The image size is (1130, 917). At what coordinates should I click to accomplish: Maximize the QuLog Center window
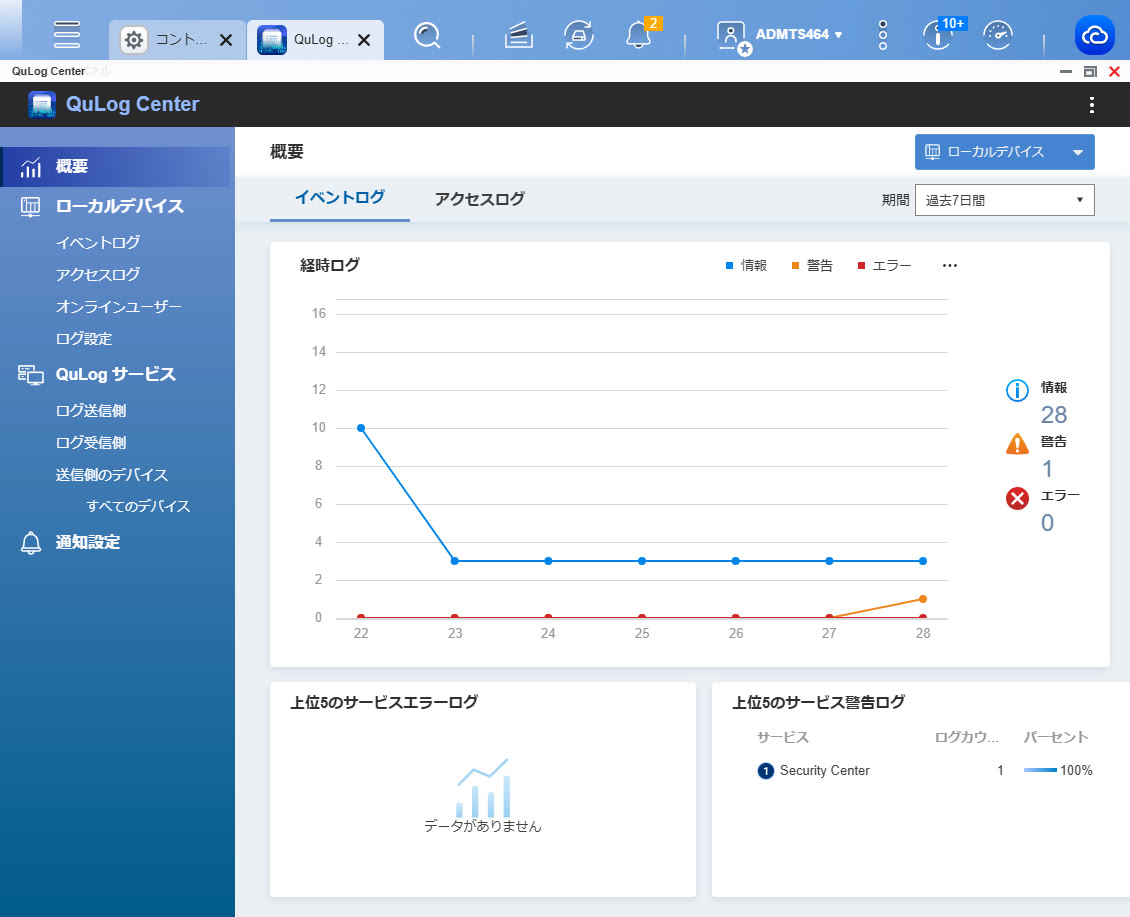1090,71
